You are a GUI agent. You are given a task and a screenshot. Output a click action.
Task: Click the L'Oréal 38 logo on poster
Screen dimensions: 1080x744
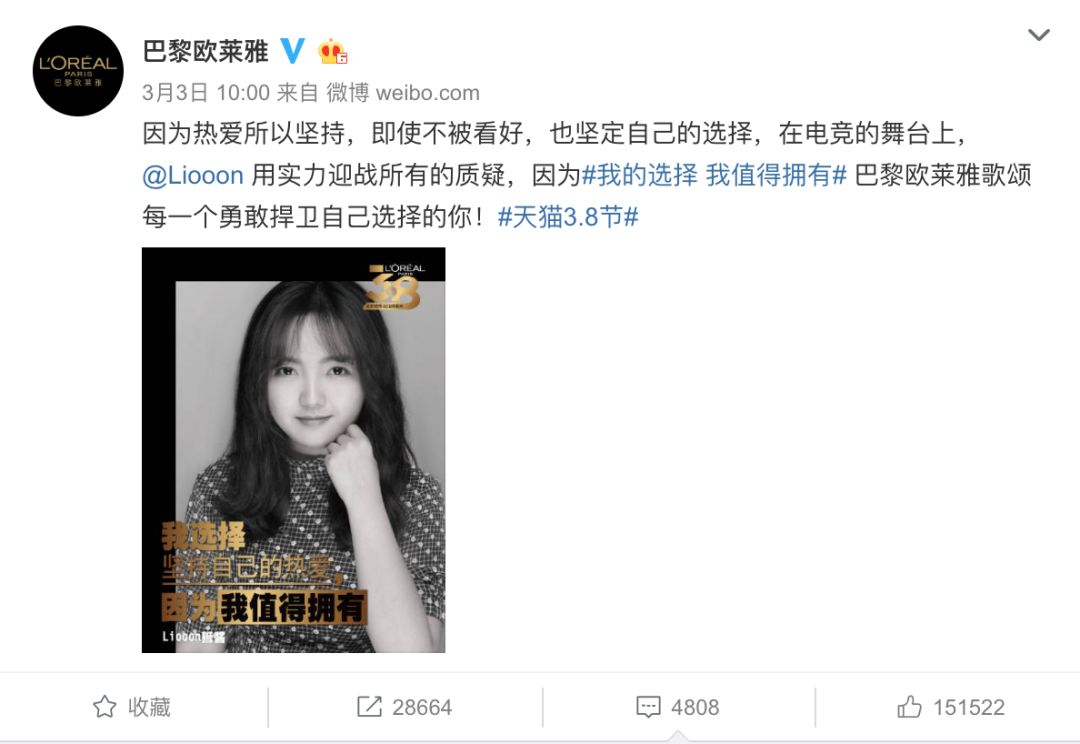(x=395, y=285)
